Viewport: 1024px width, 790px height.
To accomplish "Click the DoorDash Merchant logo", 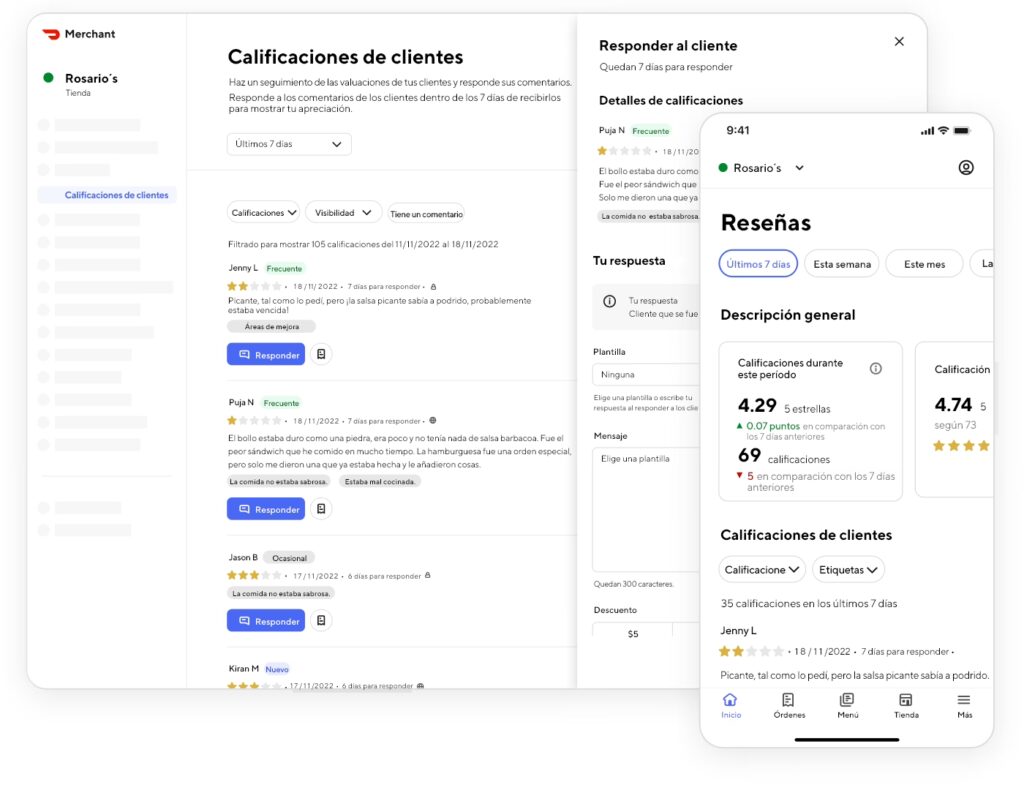I will [x=78, y=34].
